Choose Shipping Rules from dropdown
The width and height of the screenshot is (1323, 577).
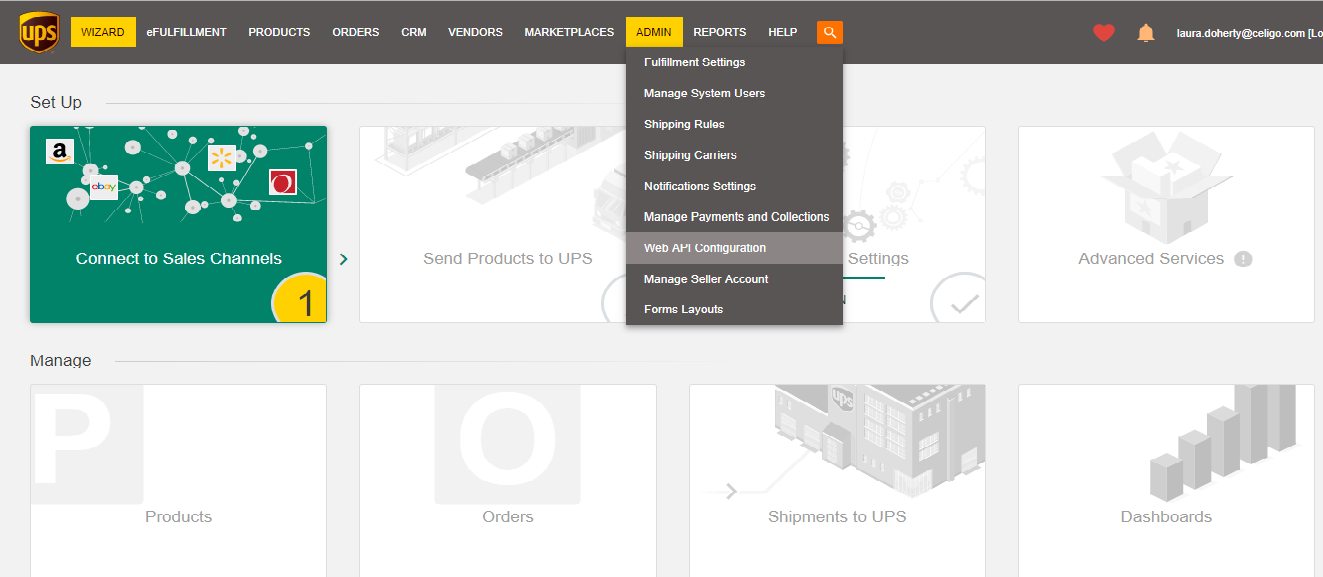click(734, 124)
